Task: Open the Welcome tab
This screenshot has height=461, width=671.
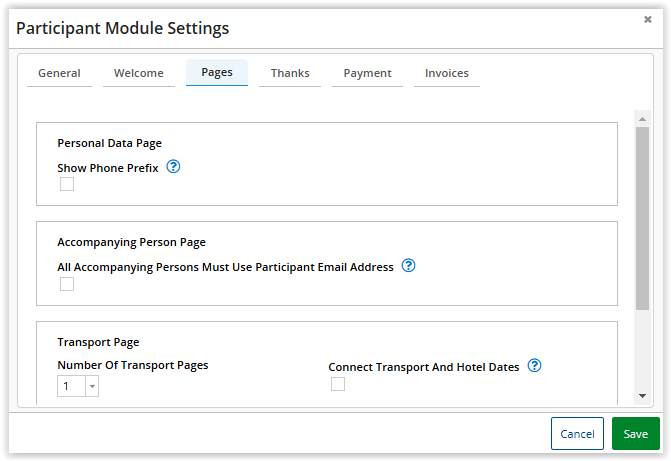Action: click(x=139, y=73)
